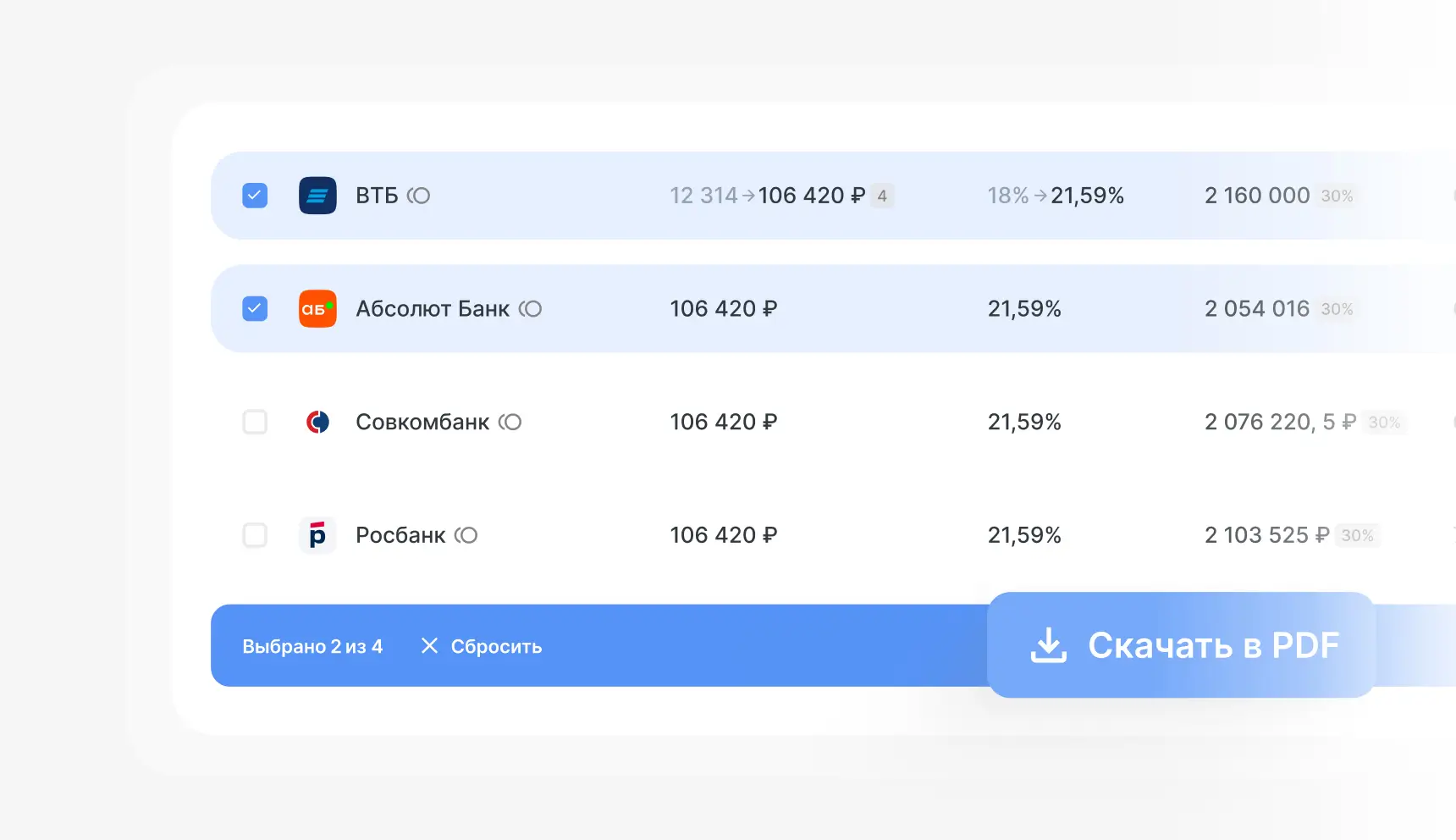Click the ВТБ bank logo icon
Viewport: 1456px width, 840px height.
pos(317,196)
